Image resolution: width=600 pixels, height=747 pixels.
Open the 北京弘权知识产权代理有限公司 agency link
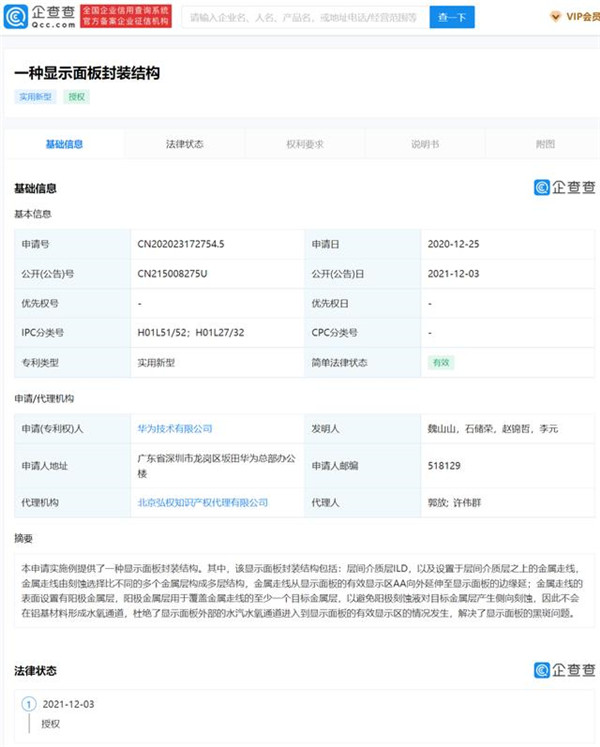tap(202, 502)
